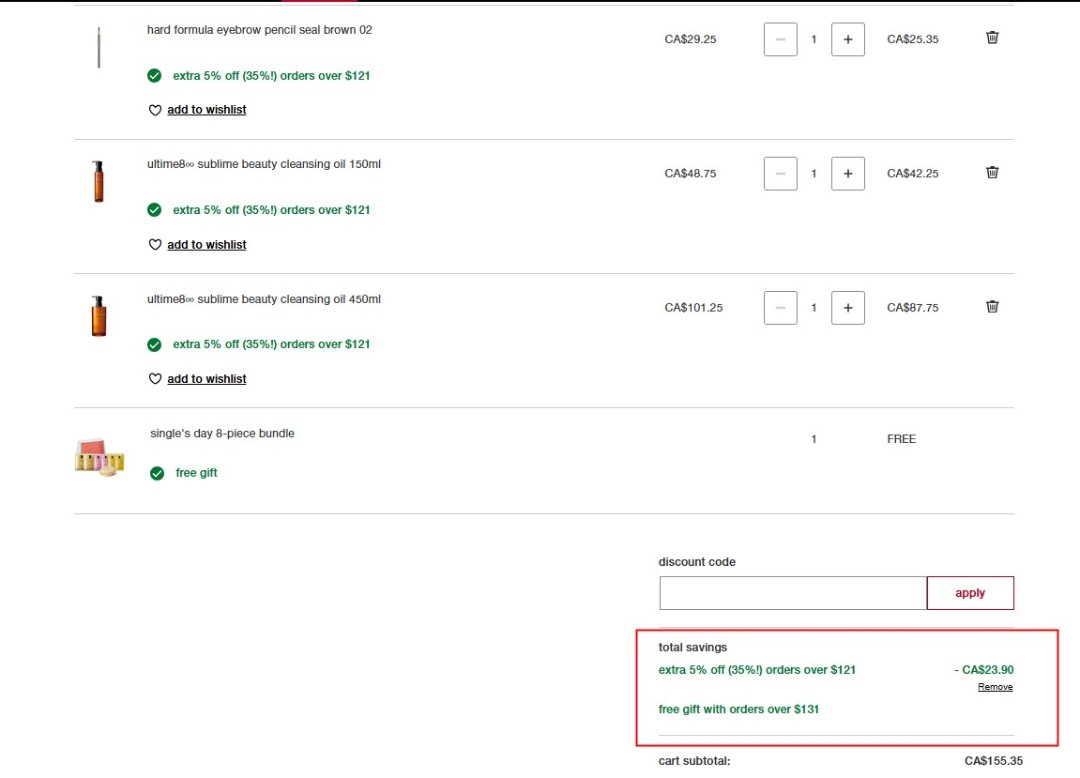The image size is (1080, 778).
Task: Increase cleansing oil 150ml quantity
Action: tap(848, 174)
